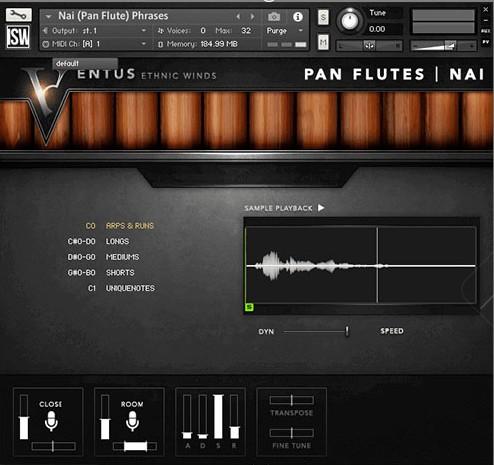Click the SPEED label
Viewport: 494px width, 465px height.
point(392,331)
